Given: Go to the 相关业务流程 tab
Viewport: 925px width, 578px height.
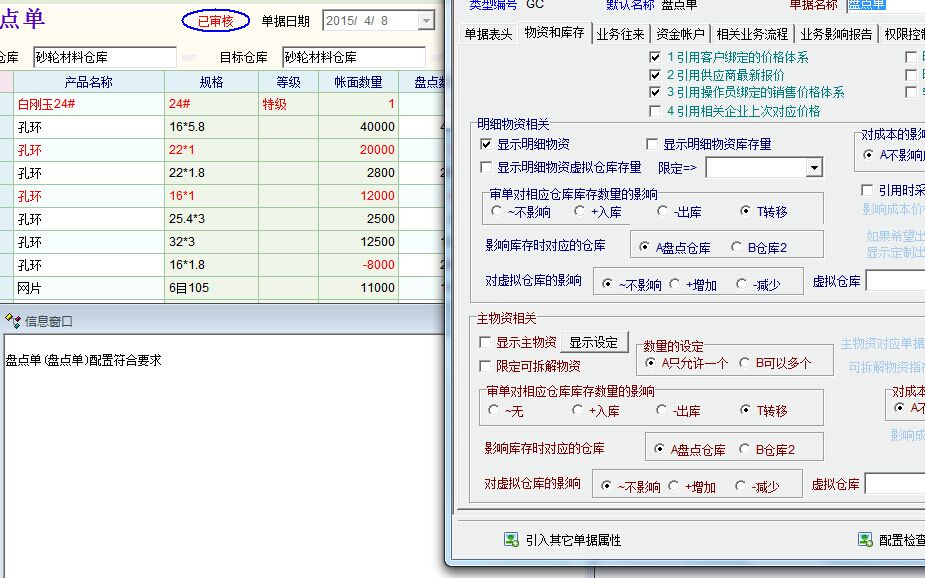Looking at the screenshot, I should 753,34.
